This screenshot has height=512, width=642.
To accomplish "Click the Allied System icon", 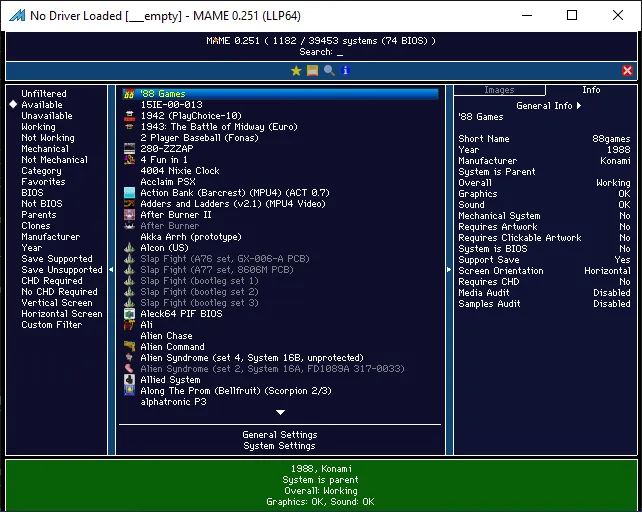I will [129, 380].
